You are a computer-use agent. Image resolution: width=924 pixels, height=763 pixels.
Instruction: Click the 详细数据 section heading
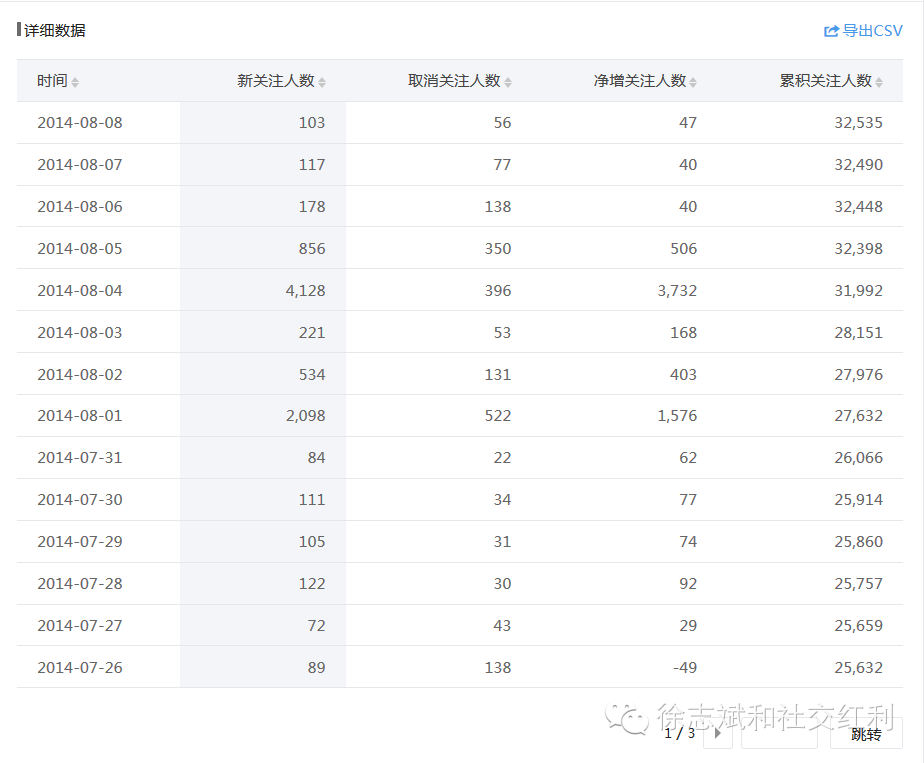click(54, 30)
